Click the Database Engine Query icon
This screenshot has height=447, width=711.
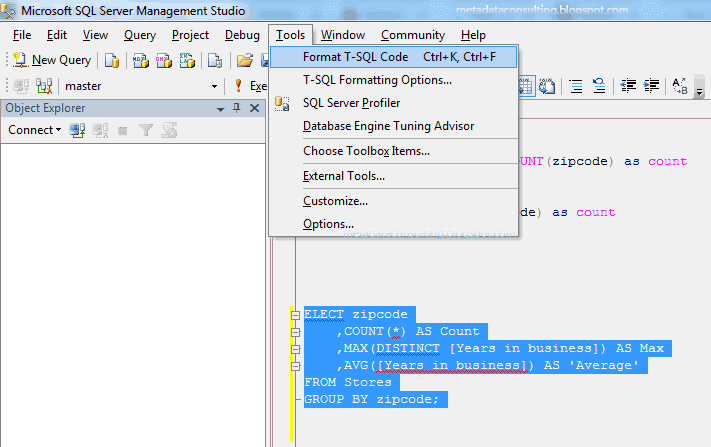tap(112, 60)
